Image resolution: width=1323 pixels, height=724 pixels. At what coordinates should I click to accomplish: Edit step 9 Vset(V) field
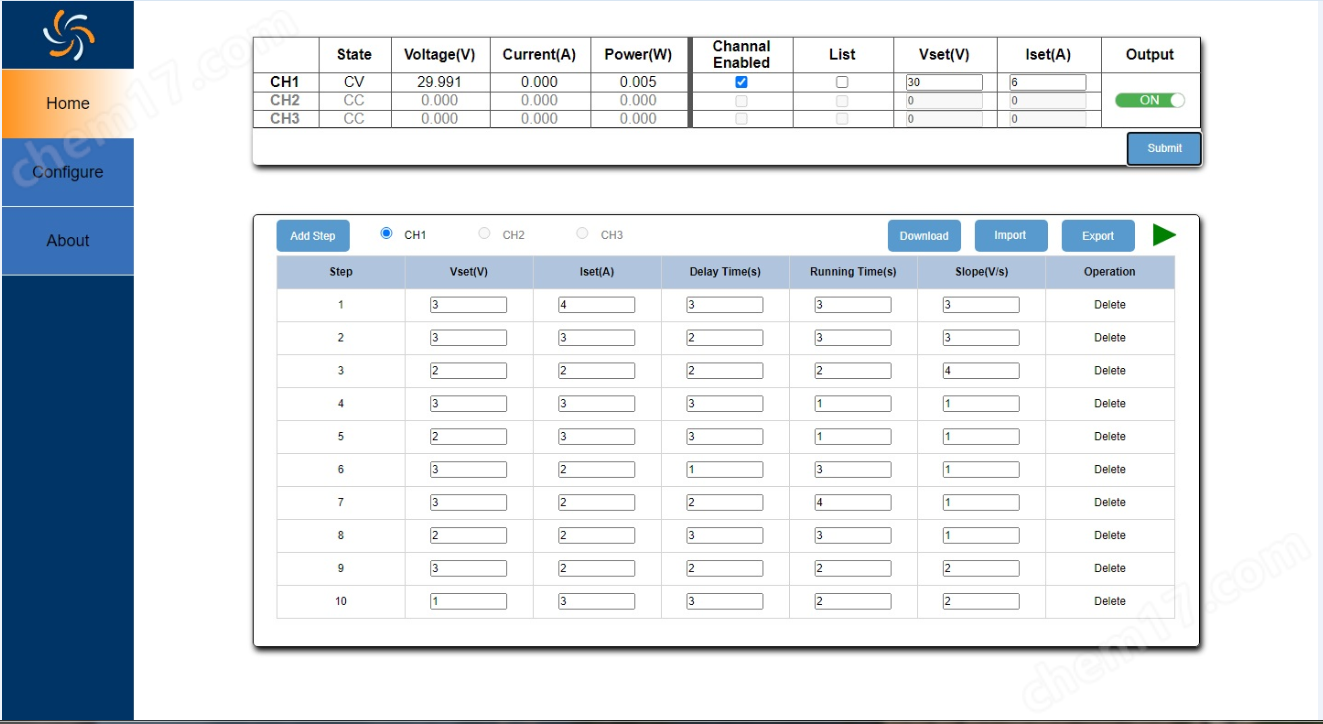click(x=469, y=569)
